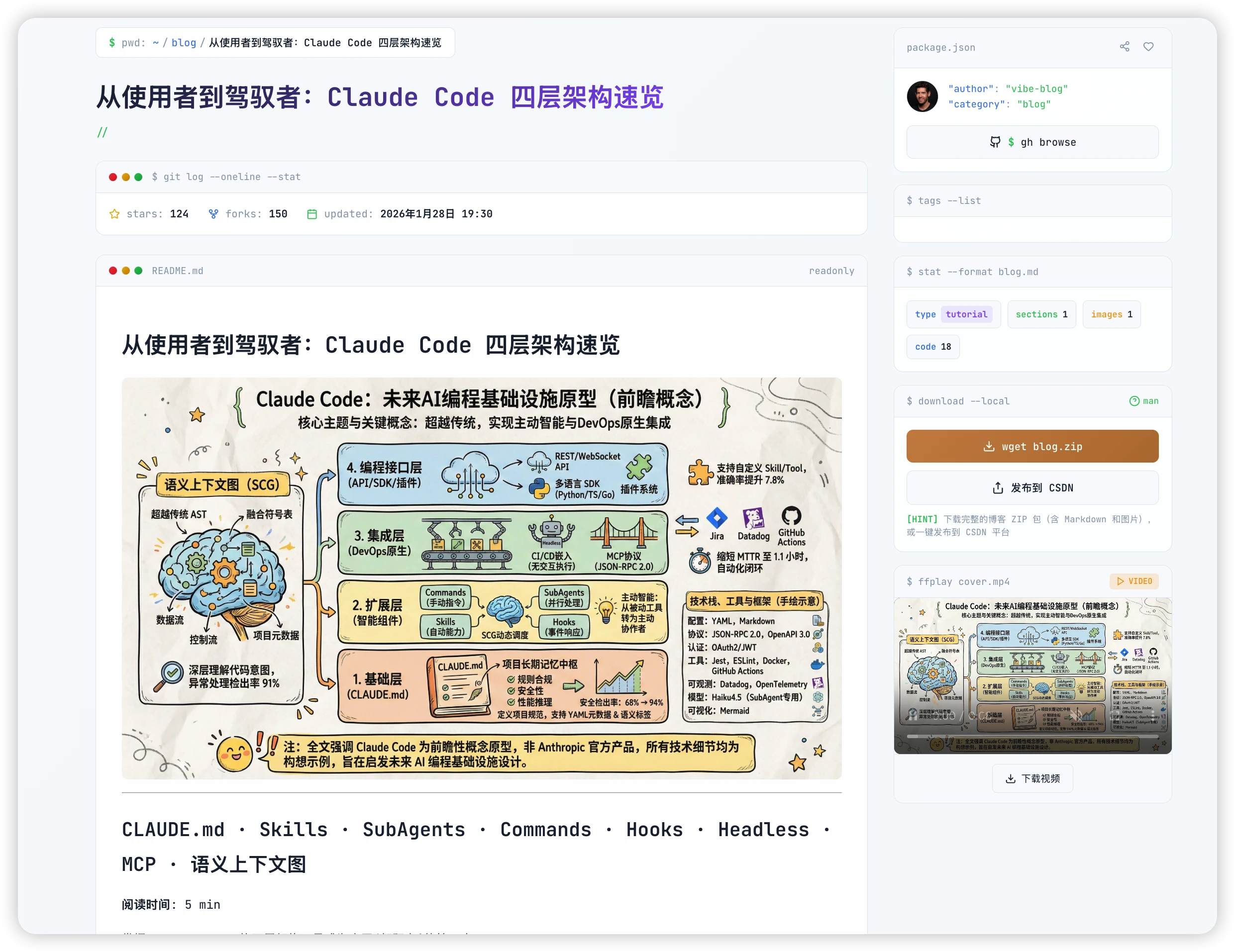The height and width of the screenshot is (952, 1235).
Task: Seek on the video progress bar
Action: (1032, 737)
